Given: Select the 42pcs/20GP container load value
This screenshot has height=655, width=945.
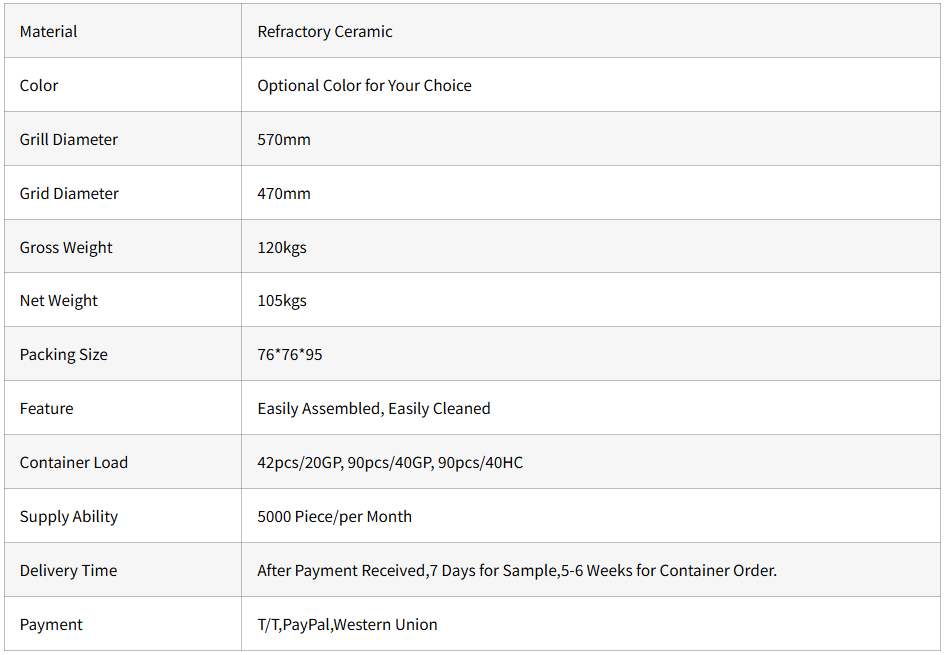Looking at the screenshot, I should point(300,462).
